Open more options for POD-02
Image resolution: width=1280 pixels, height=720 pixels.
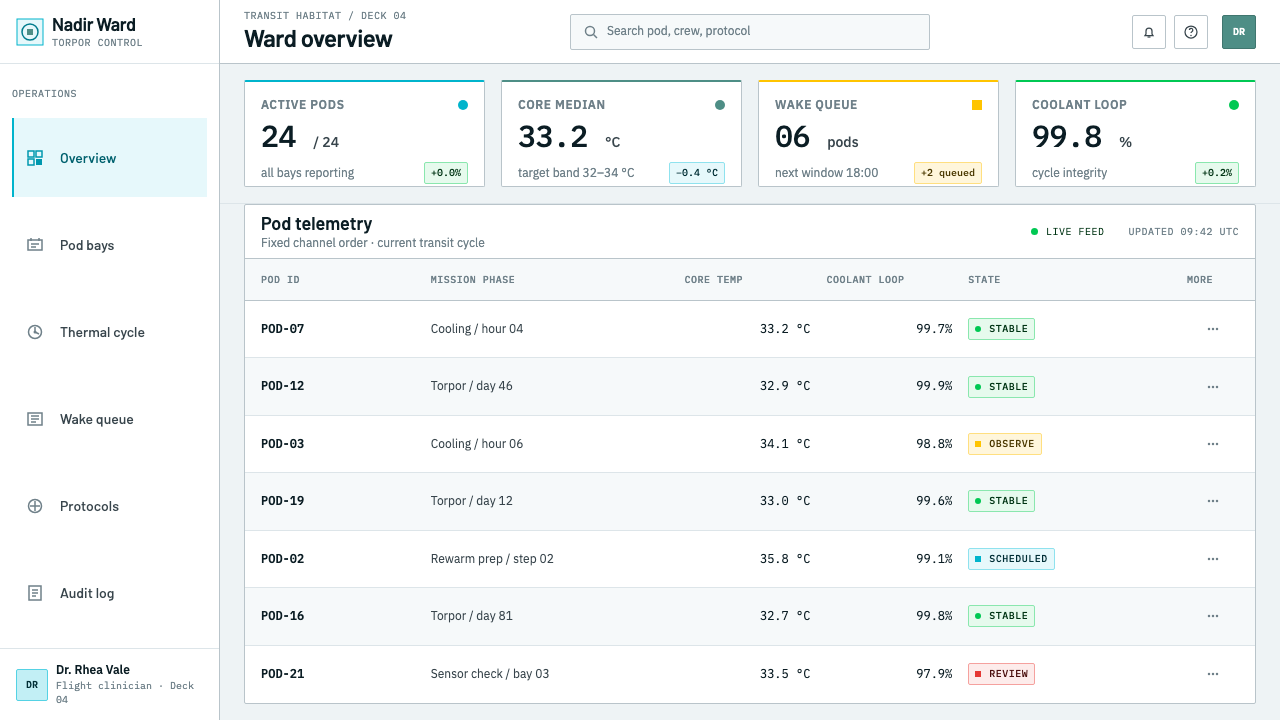coord(1213,559)
